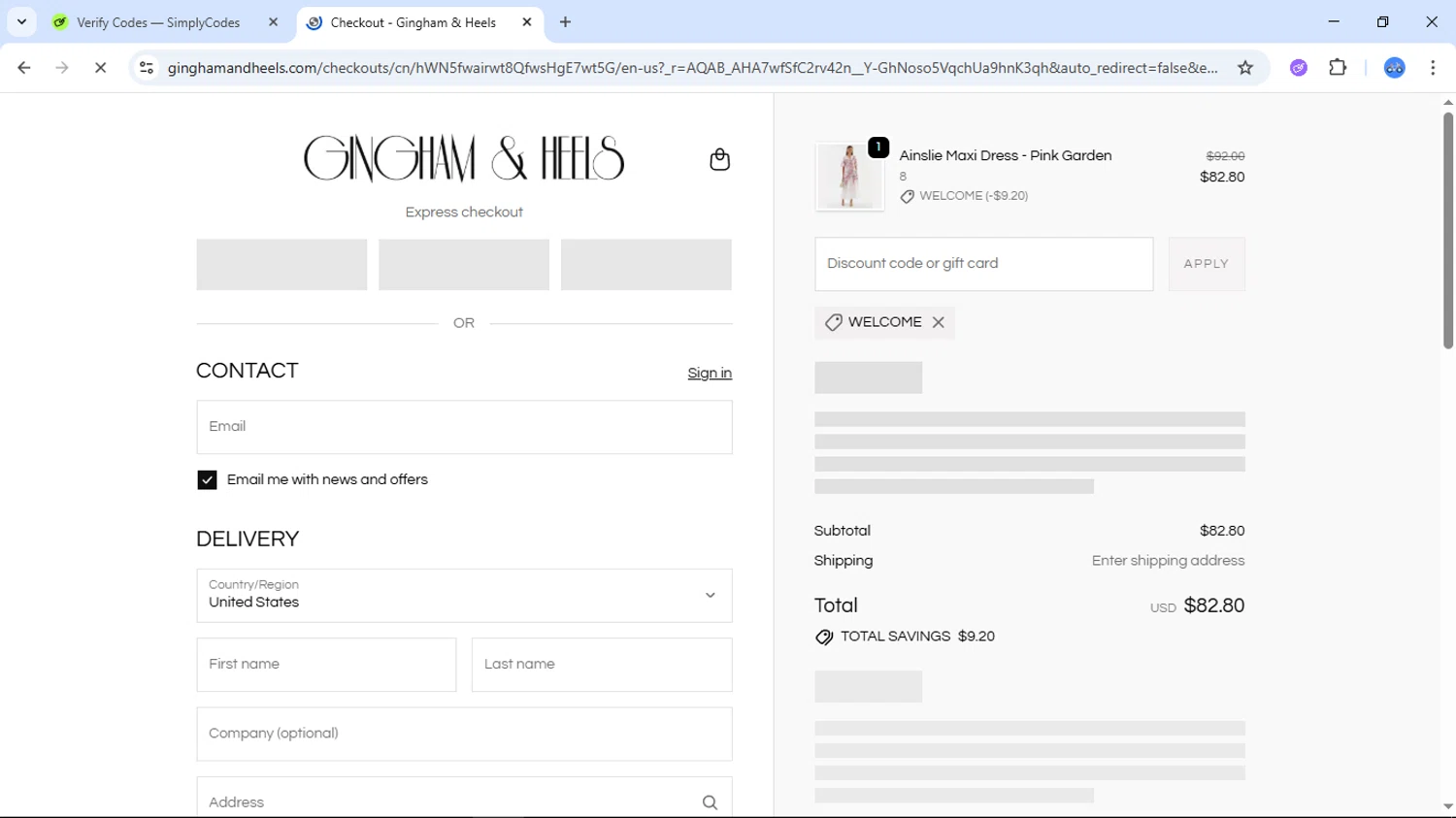Screen dimensions: 1456x818
Task: Stop loading the page
Action: point(100,68)
